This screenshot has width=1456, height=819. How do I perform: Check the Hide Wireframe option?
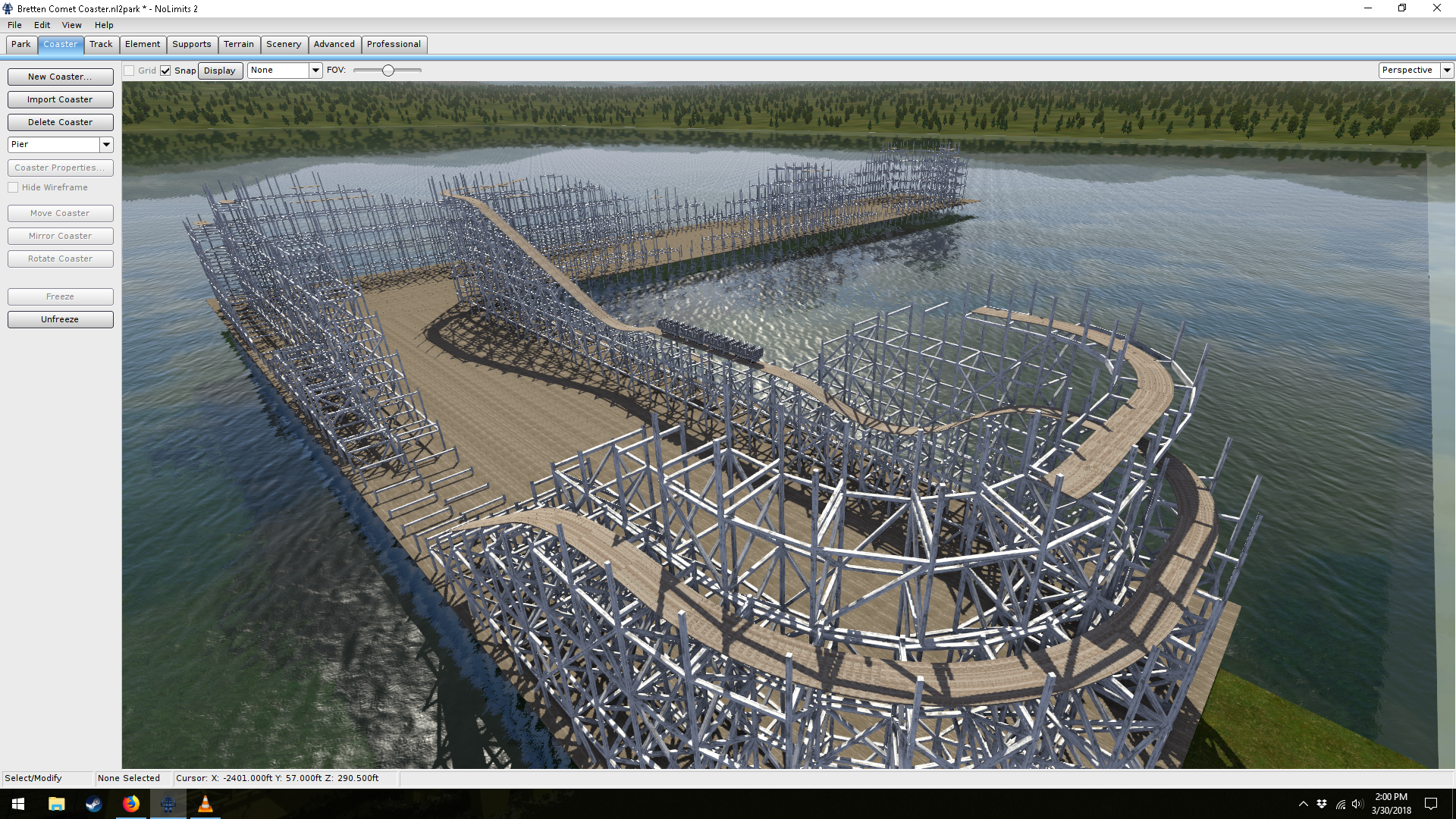[13, 187]
